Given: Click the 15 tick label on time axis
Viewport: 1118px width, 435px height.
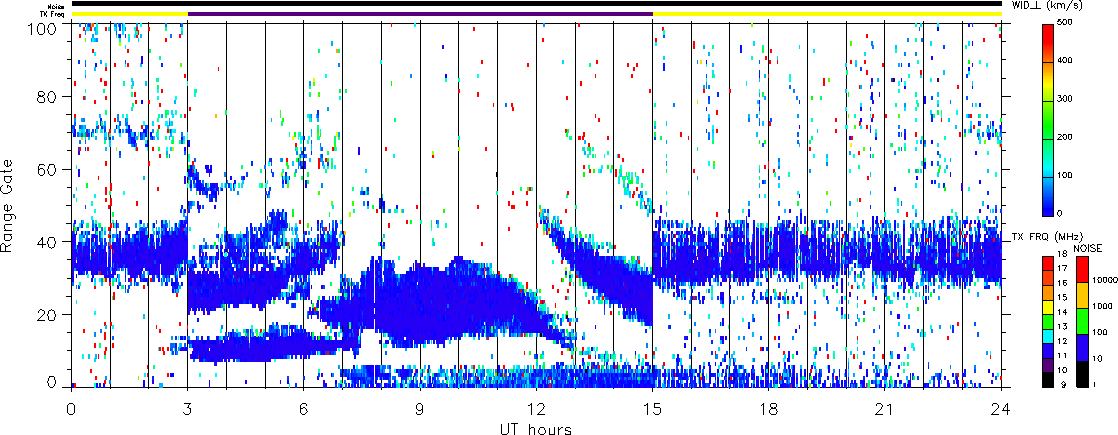Looking at the screenshot, I should [652, 408].
